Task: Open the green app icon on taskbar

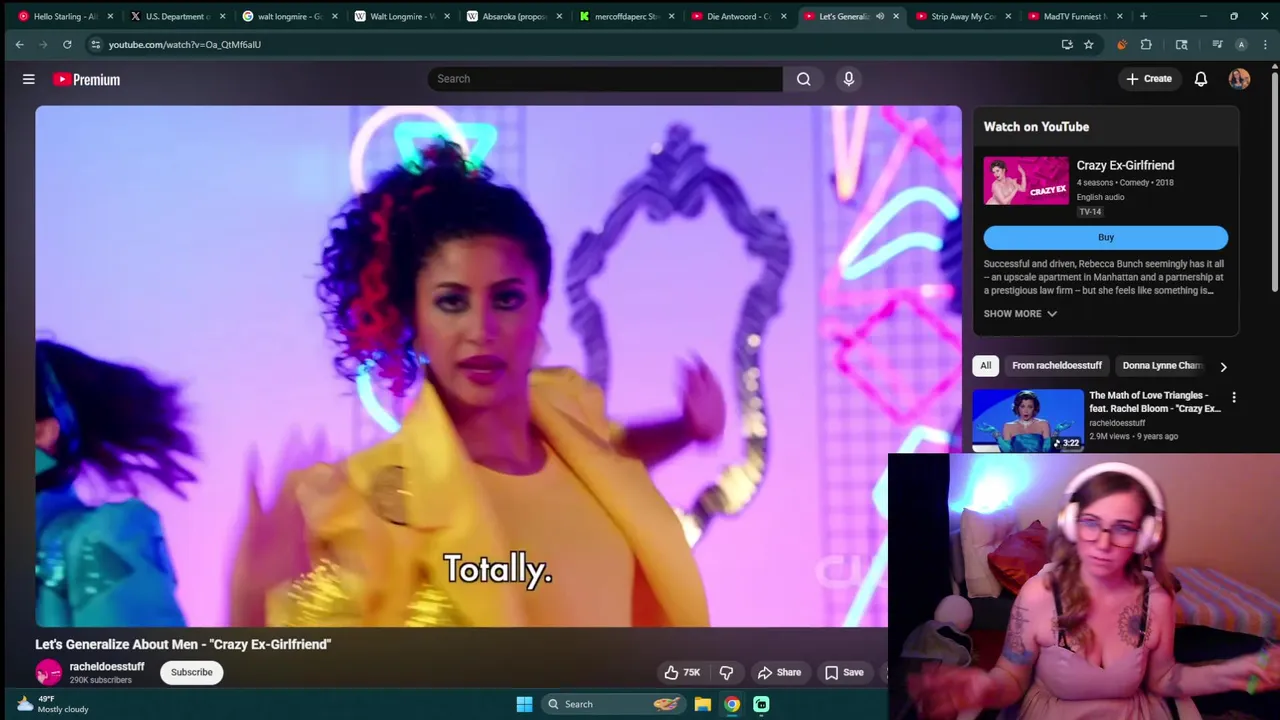Action: tap(761, 704)
